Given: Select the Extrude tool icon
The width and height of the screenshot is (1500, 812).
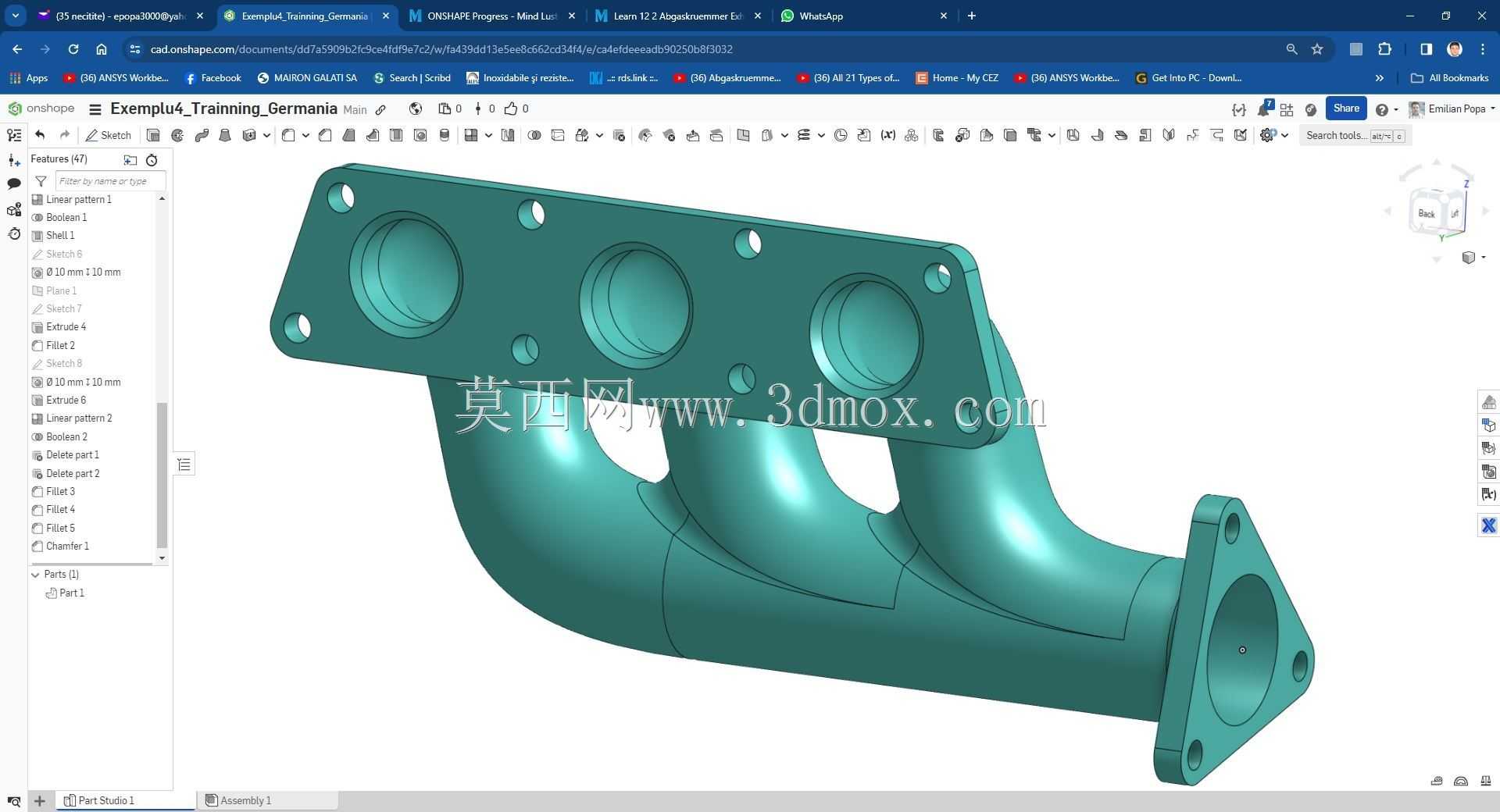Looking at the screenshot, I should click(x=153, y=135).
